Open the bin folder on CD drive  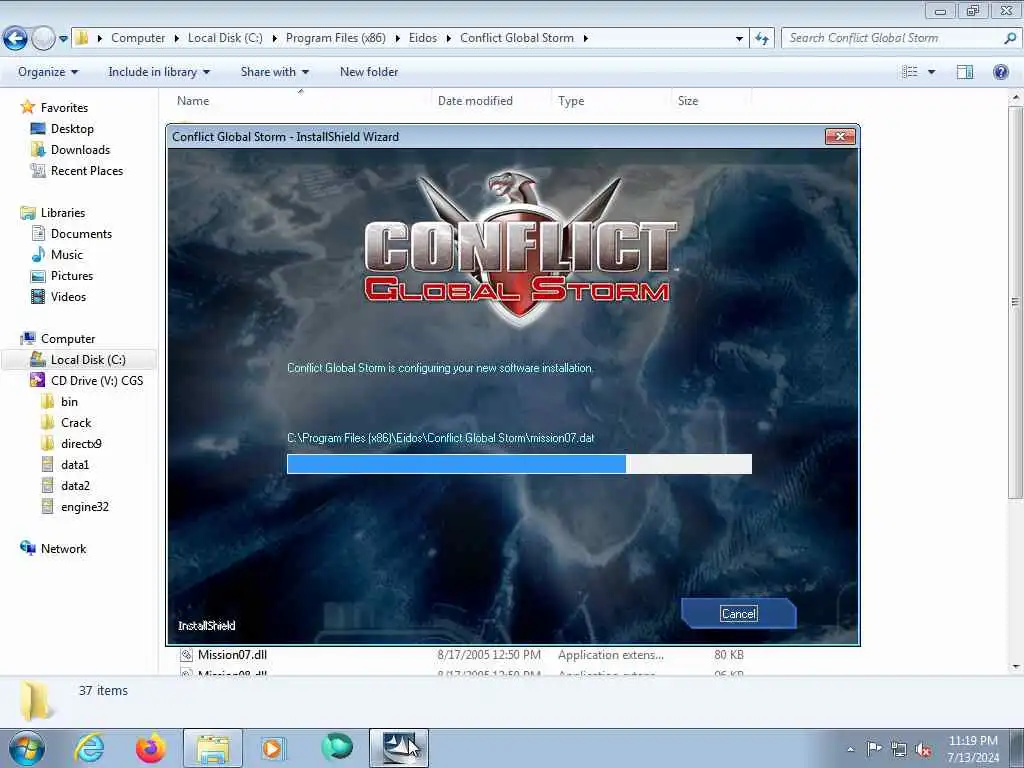[69, 402]
